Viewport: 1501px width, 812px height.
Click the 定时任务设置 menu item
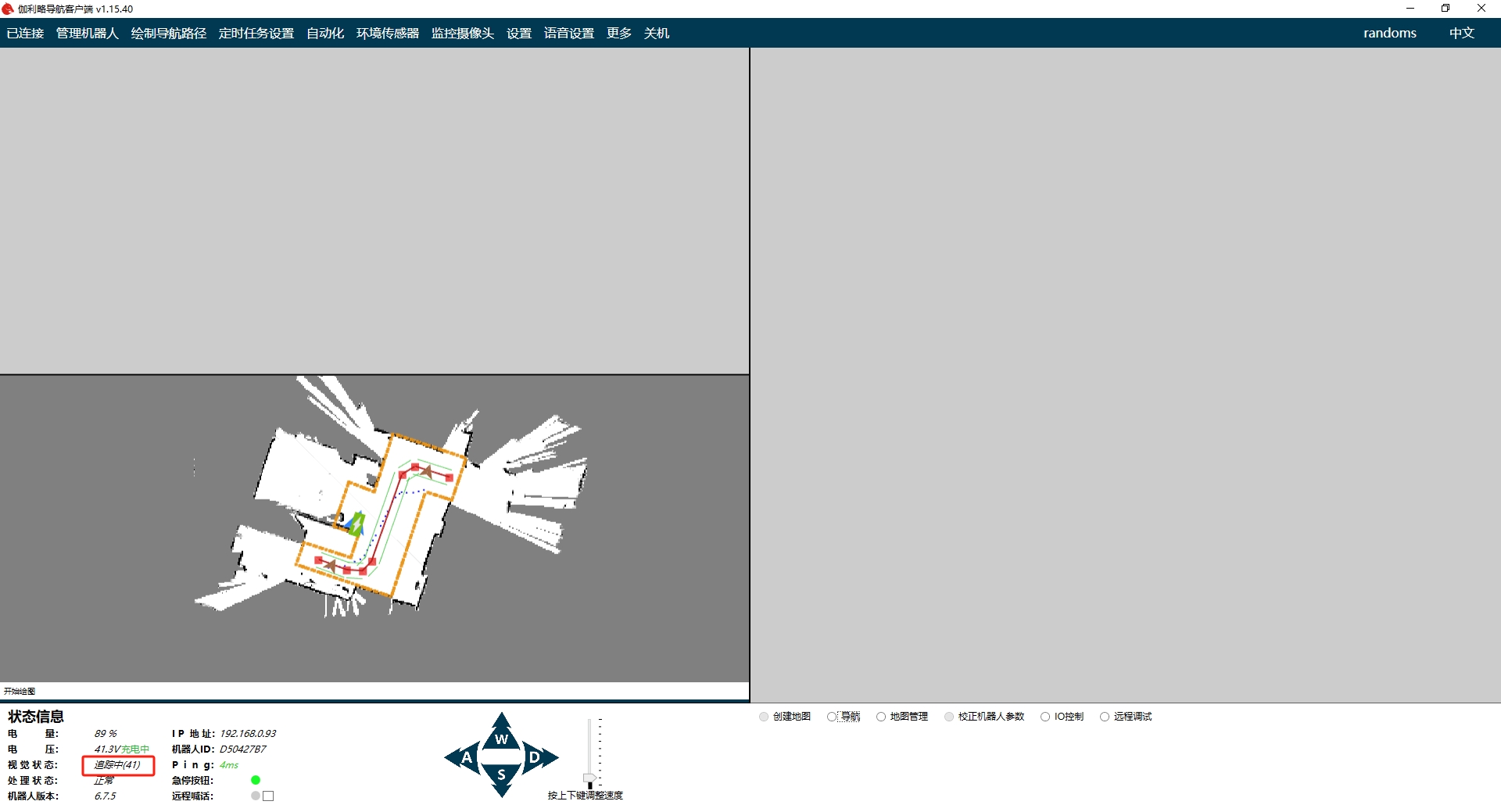pos(256,33)
